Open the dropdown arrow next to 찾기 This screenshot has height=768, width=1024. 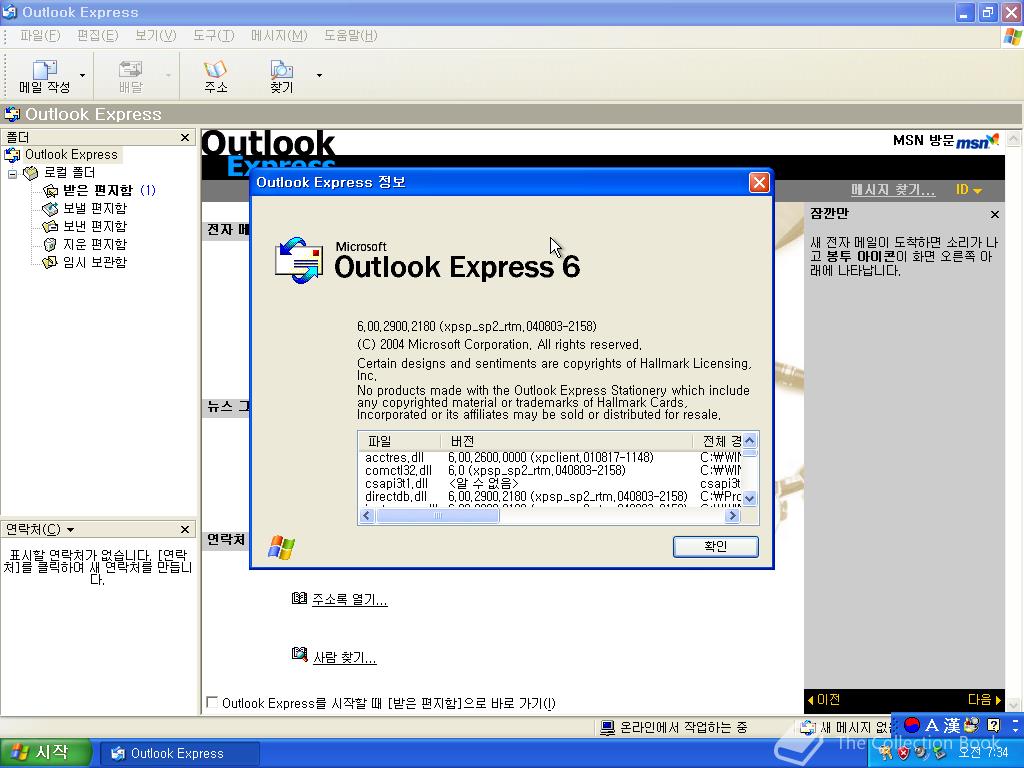point(319,76)
